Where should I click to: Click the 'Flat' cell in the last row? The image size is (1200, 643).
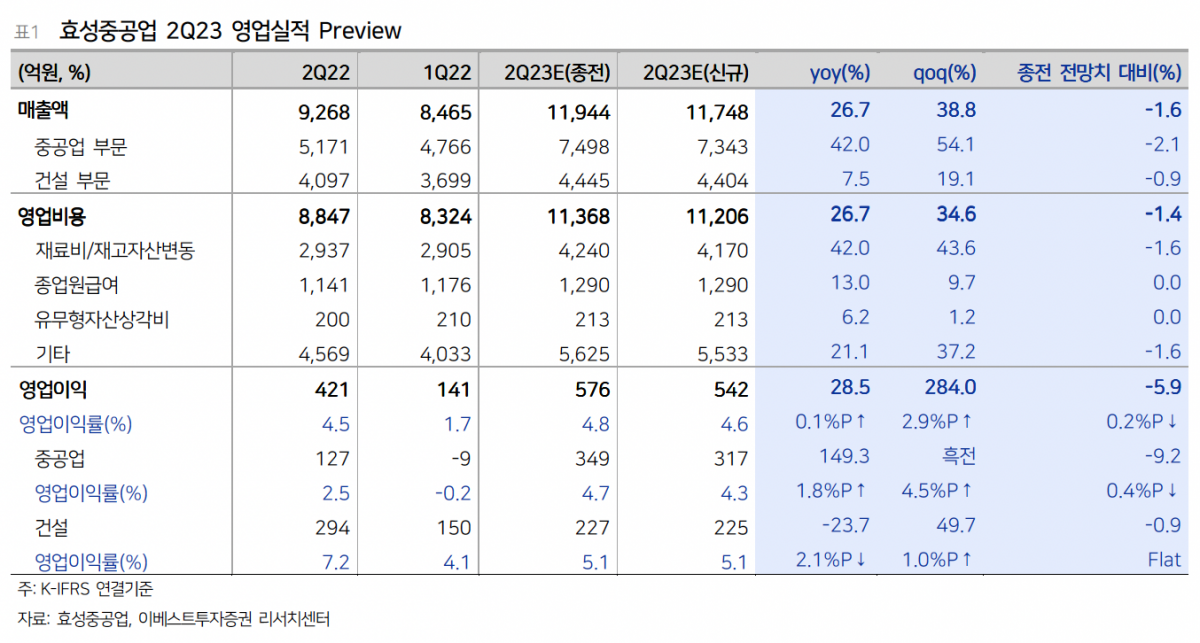[1164, 561]
